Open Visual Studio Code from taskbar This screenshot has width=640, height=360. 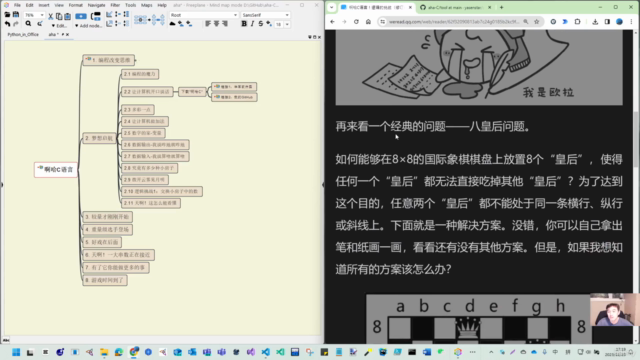tap(266, 352)
